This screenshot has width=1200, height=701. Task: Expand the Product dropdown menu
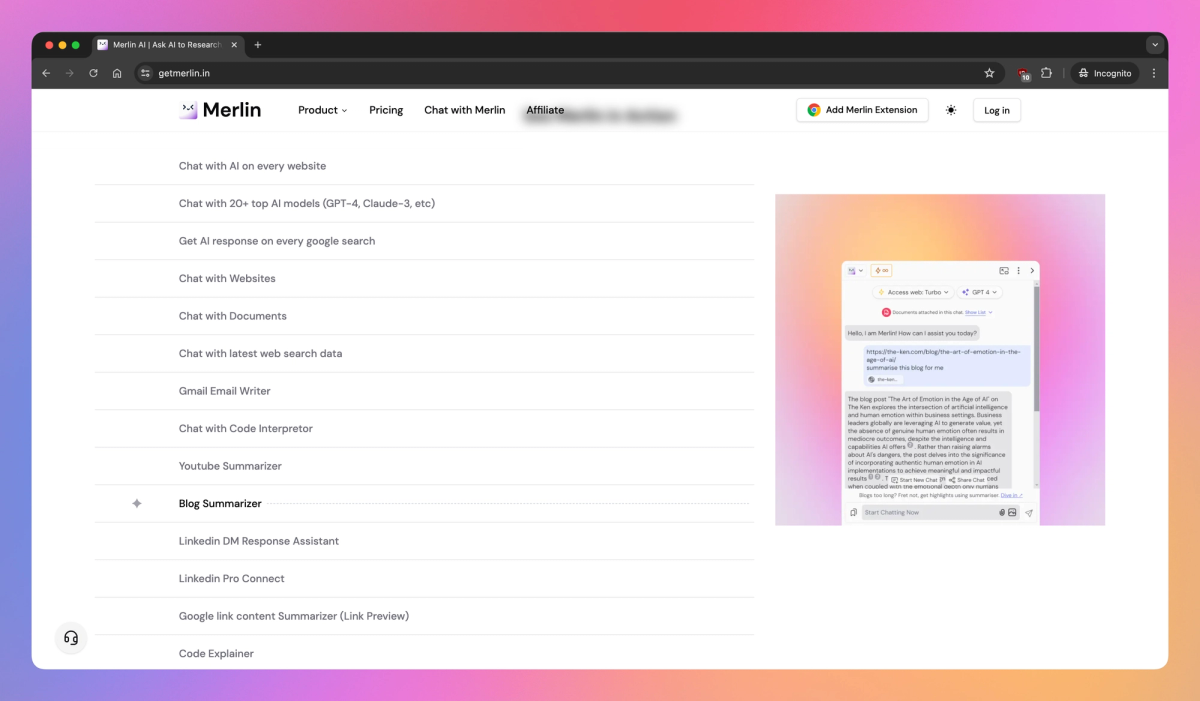click(322, 110)
